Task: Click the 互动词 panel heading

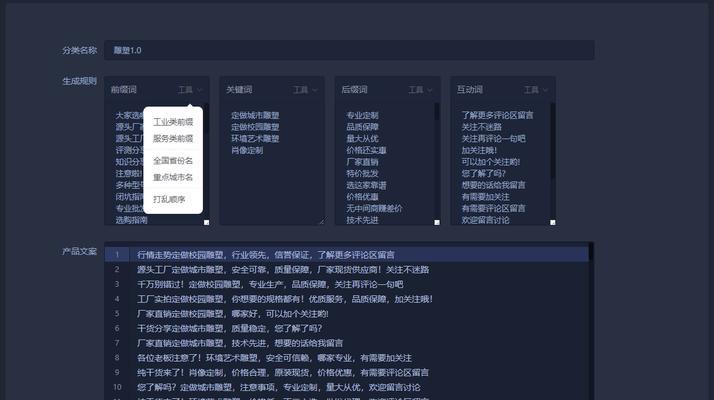Action: (470, 90)
